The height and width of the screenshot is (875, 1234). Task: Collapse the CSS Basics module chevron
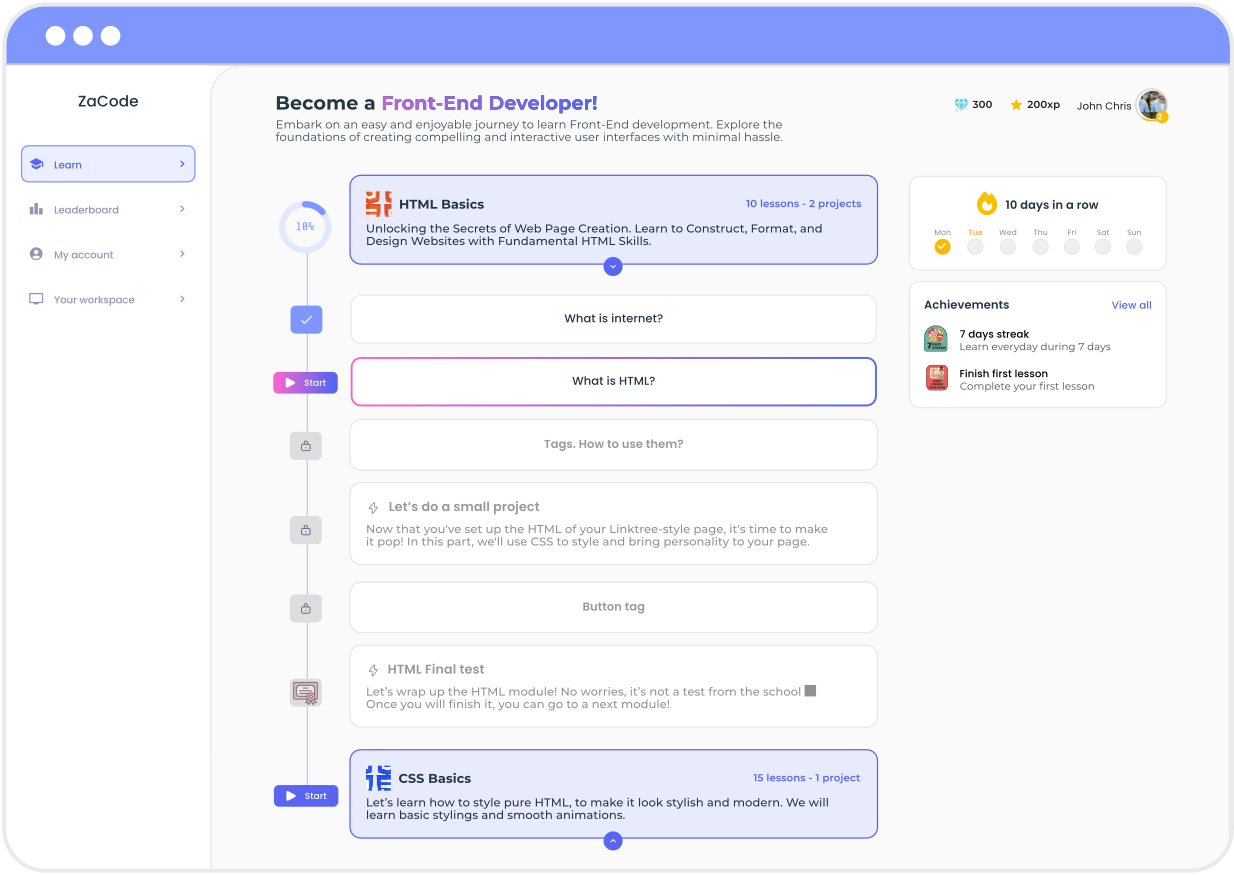(613, 841)
